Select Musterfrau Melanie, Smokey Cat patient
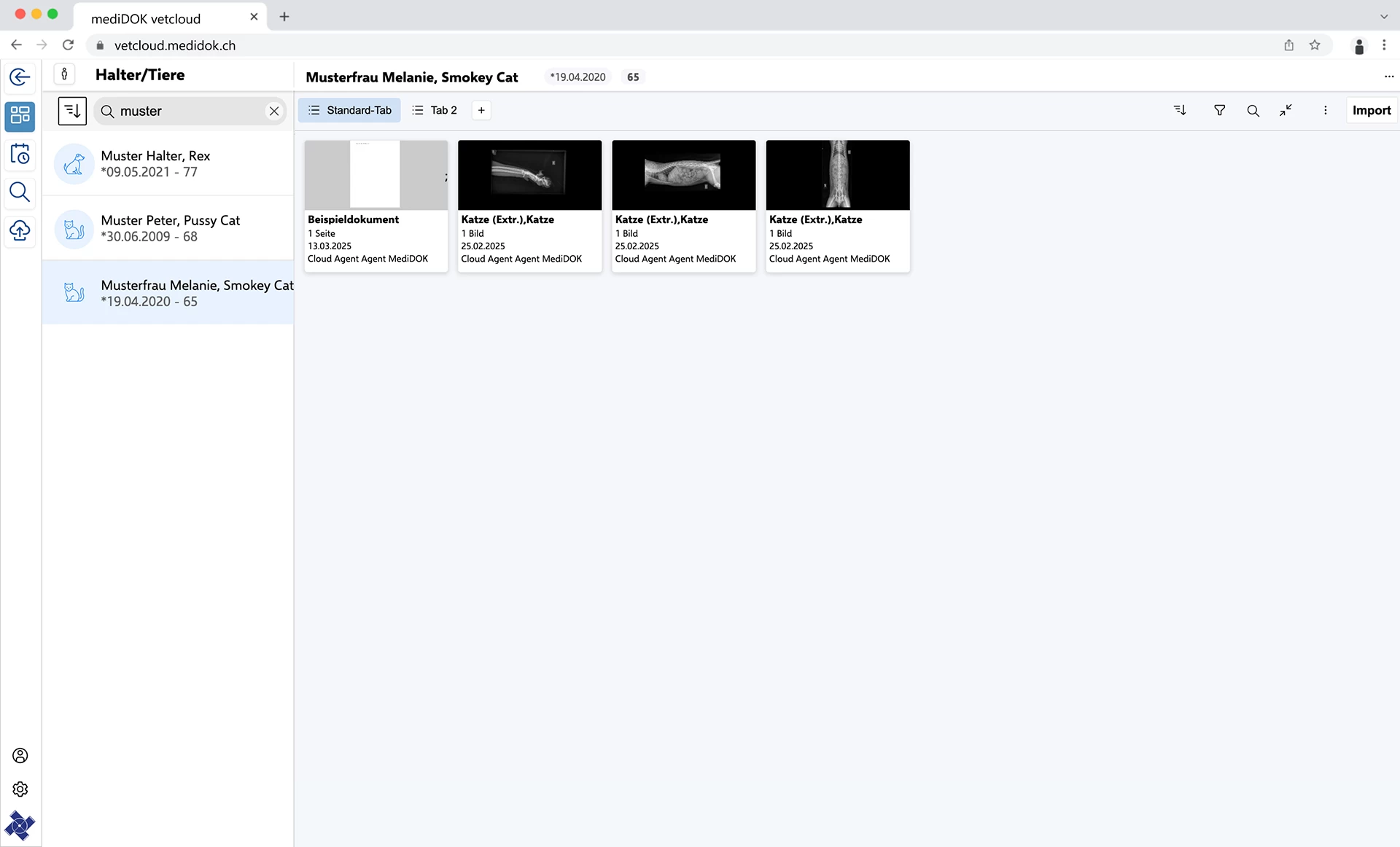The image size is (1400, 847). [168, 293]
